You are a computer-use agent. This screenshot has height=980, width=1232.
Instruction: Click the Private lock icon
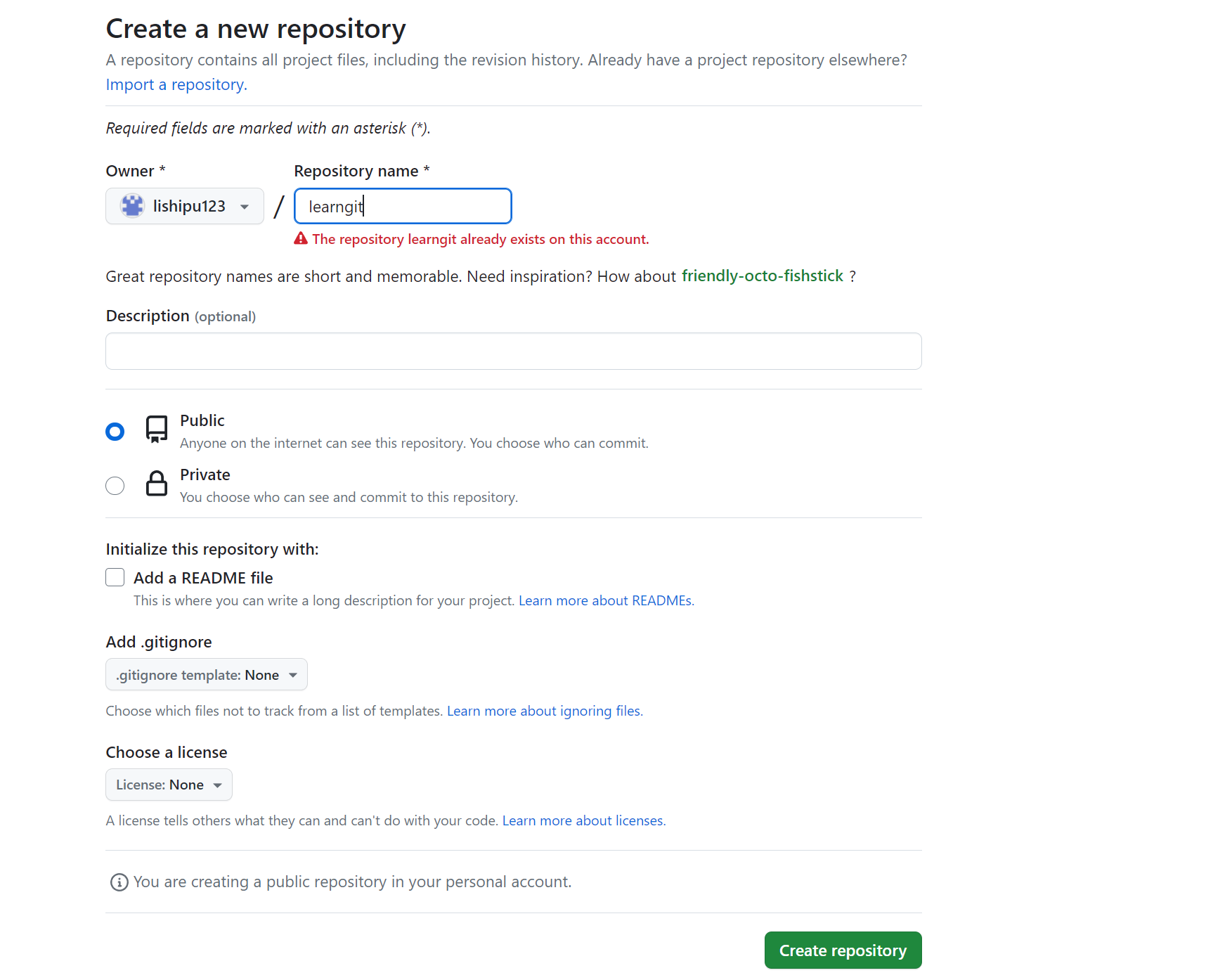pos(156,484)
